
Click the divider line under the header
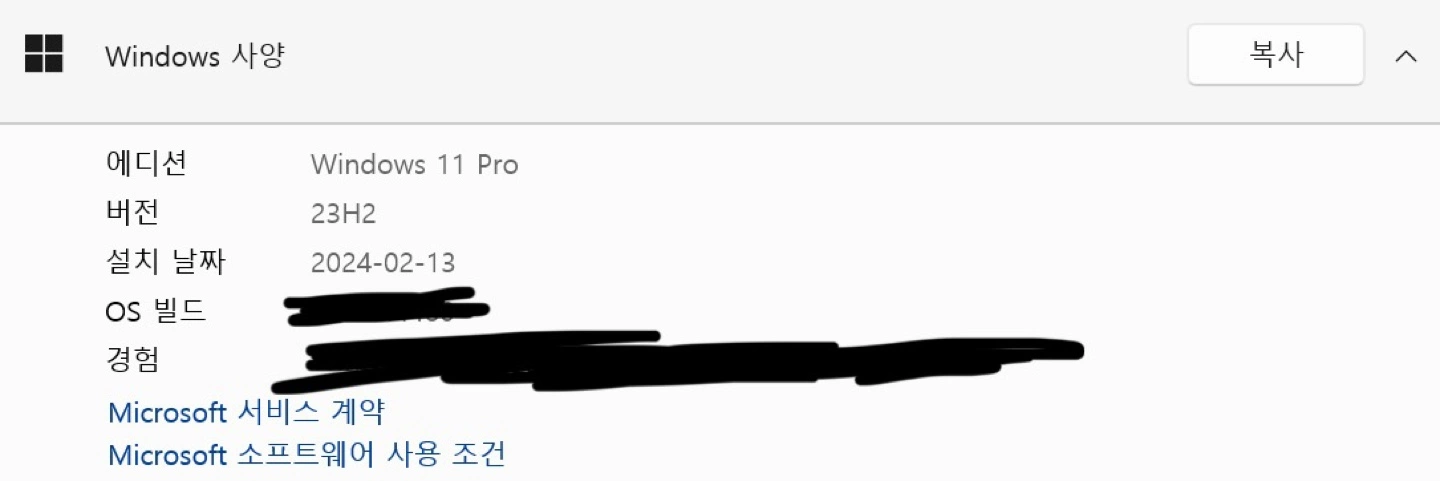(x=720, y=123)
